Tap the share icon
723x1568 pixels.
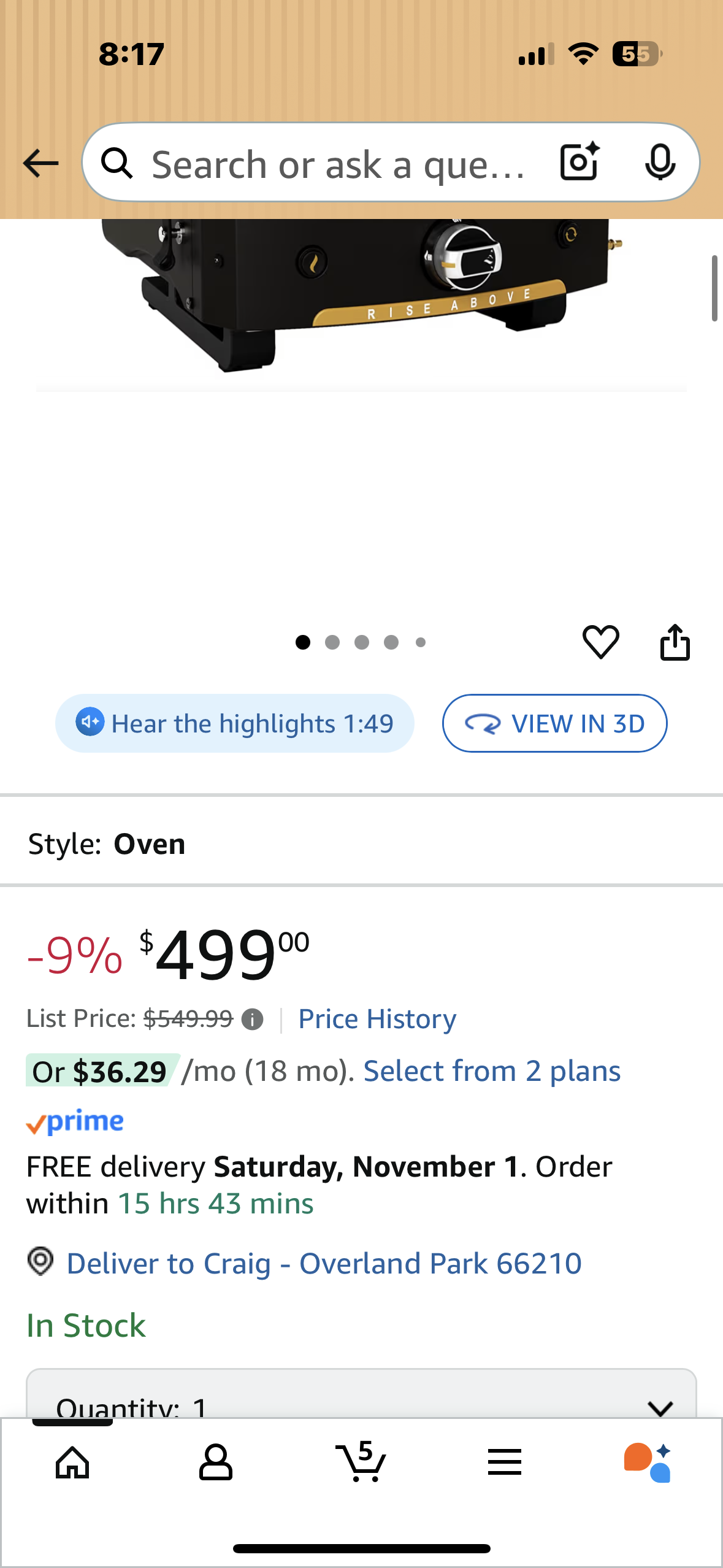pyautogui.click(x=675, y=642)
